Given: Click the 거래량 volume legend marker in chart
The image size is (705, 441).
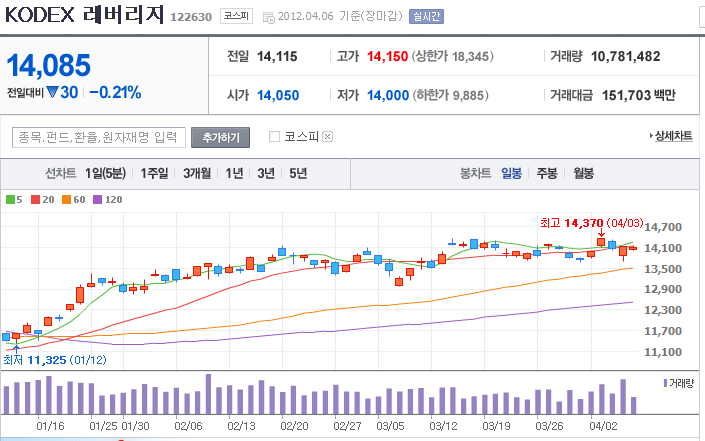Looking at the screenshot, I should coord(665,383).
